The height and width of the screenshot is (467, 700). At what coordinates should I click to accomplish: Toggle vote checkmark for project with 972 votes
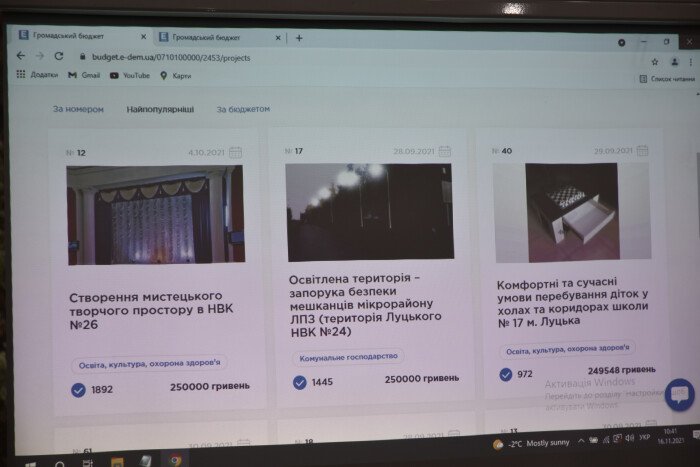tap(506, 375)
